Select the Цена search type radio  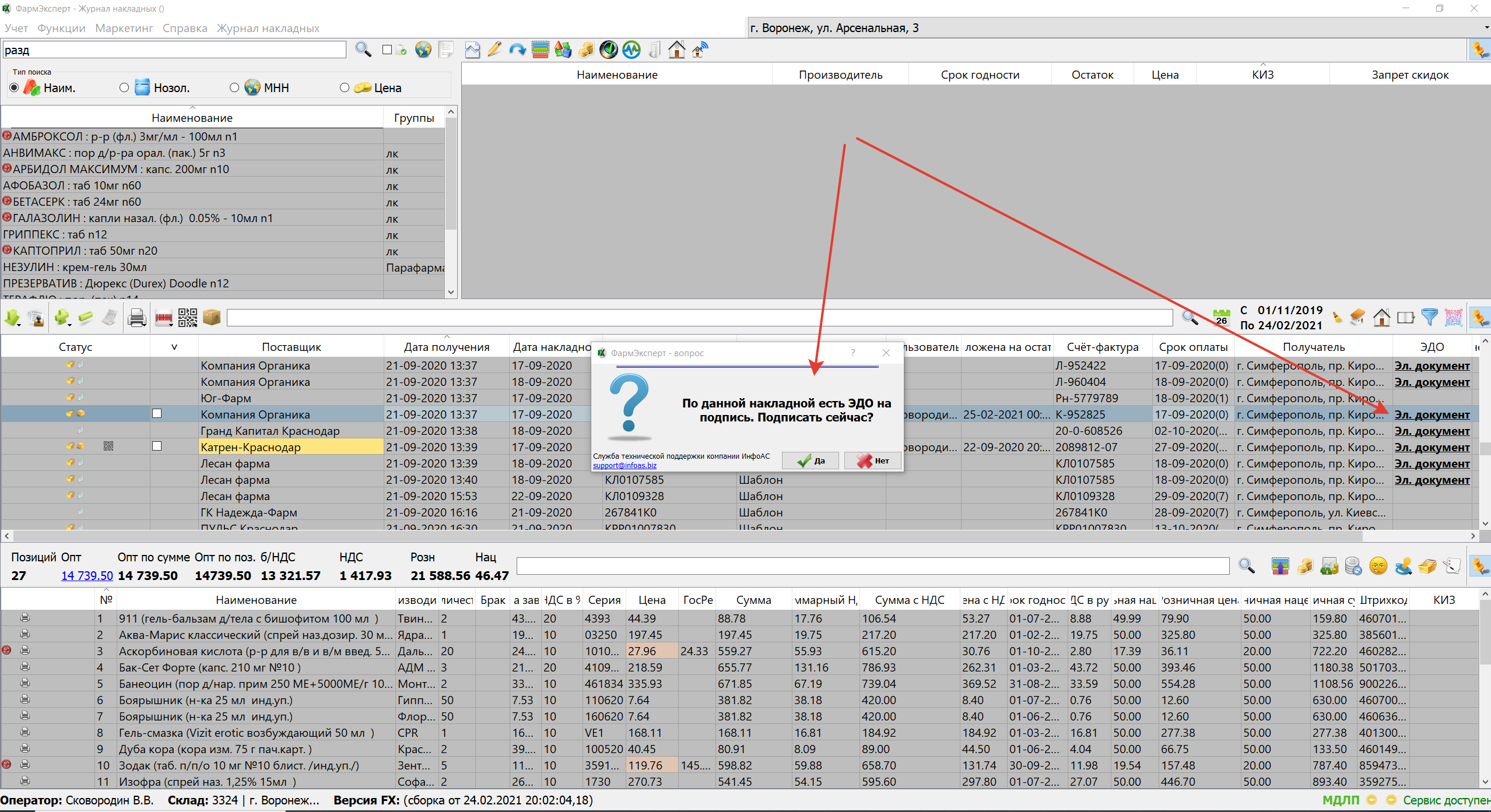click(345, 88)
